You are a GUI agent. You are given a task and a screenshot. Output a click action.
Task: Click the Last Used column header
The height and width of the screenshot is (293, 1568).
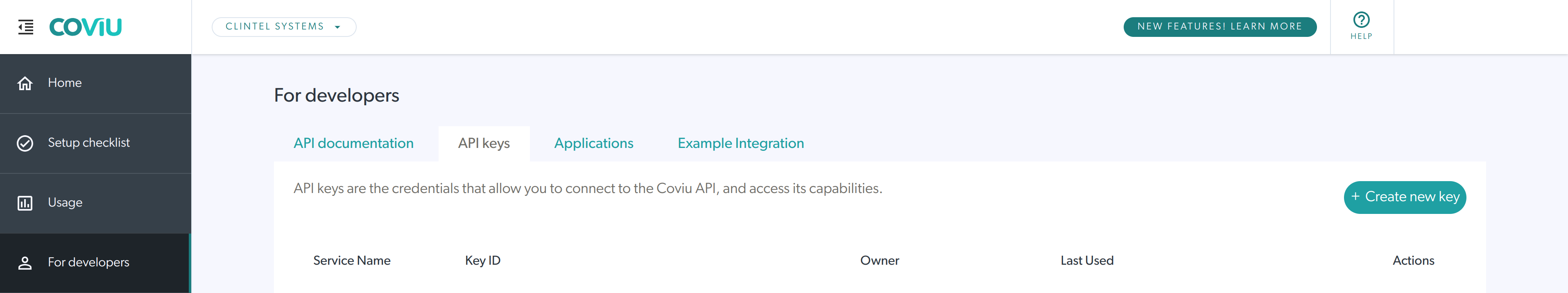[x=1086, y=261]
